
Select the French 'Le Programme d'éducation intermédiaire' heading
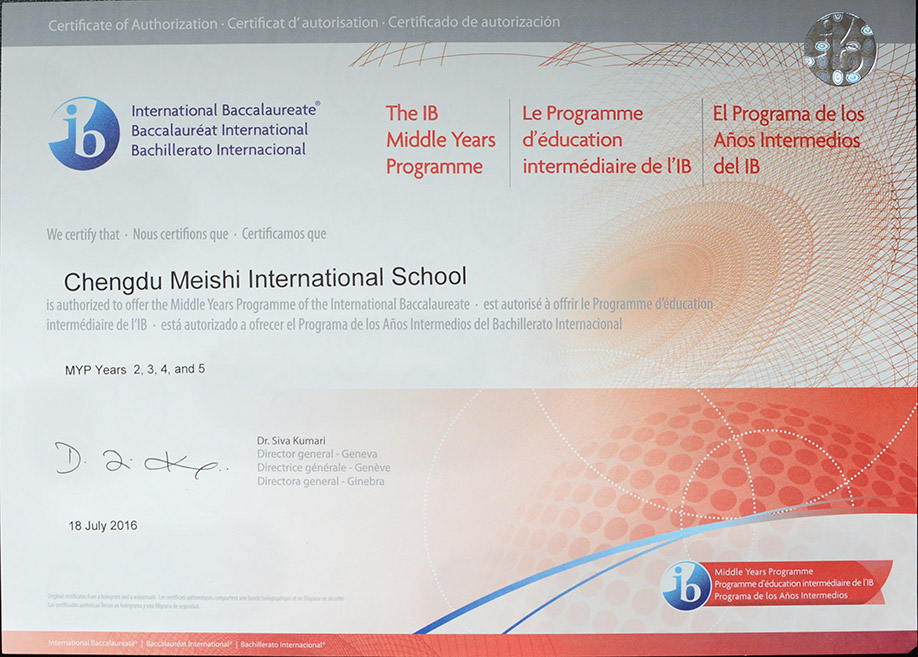(x=606, y=140)
